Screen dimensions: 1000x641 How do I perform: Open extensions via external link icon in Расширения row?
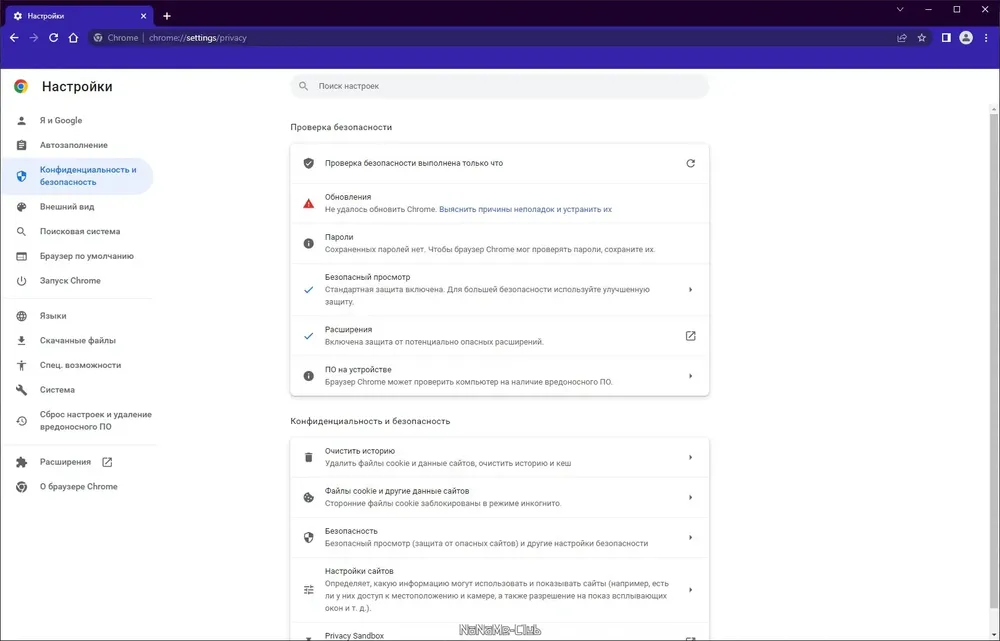click(x=690, y=335)
